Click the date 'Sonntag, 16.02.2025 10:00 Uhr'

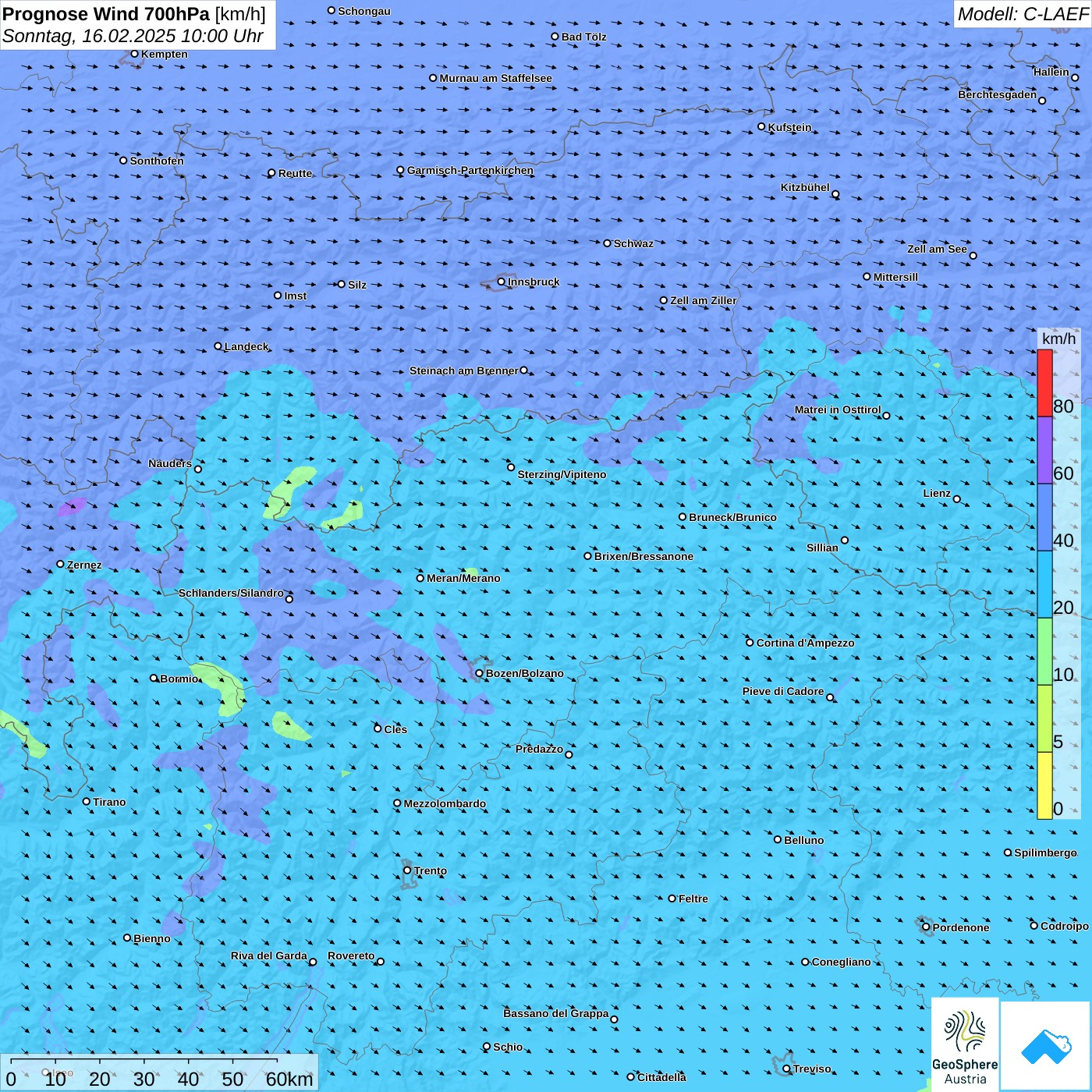tap(133, 36)
